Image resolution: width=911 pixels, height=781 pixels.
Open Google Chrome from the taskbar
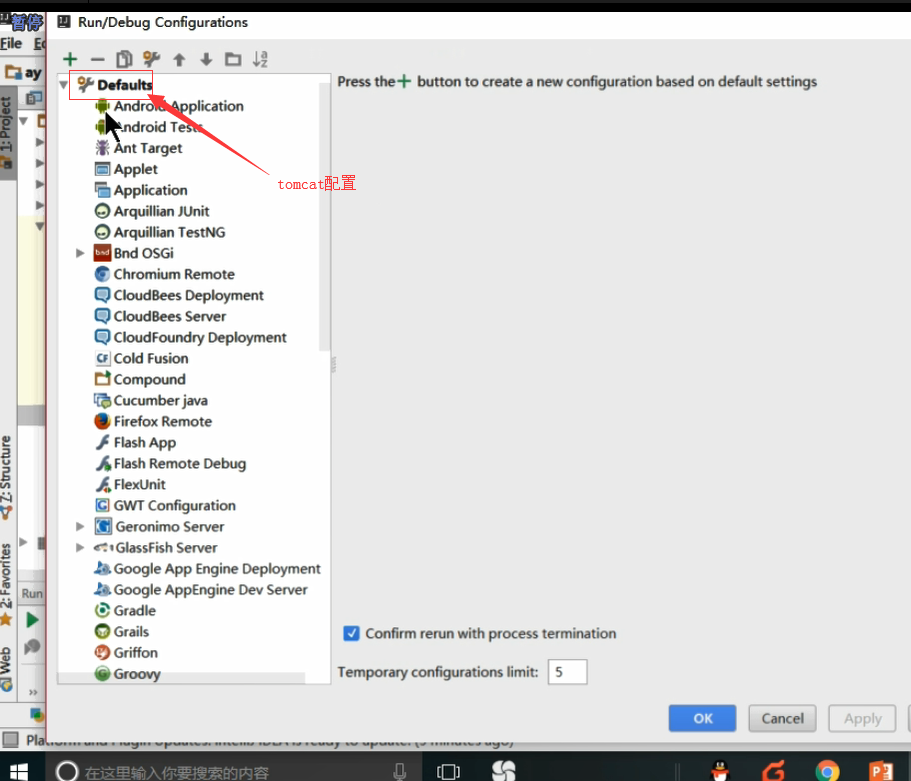pyautogui.click(x=827, y=771)
